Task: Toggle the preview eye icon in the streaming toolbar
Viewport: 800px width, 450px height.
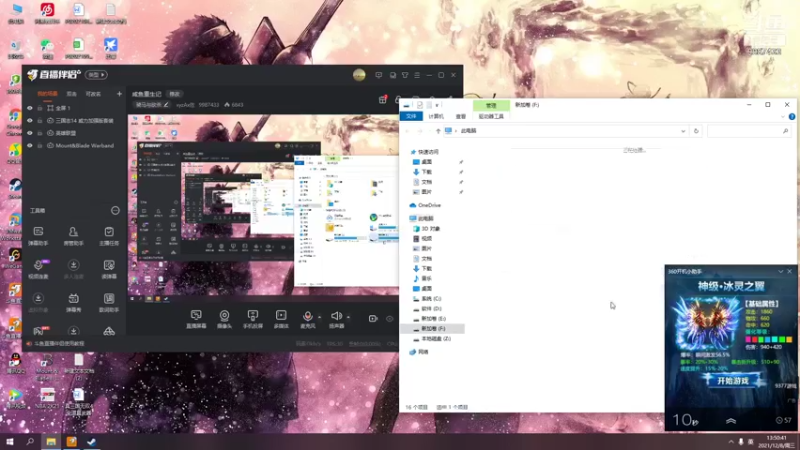Action: click(x=390, y=319)
